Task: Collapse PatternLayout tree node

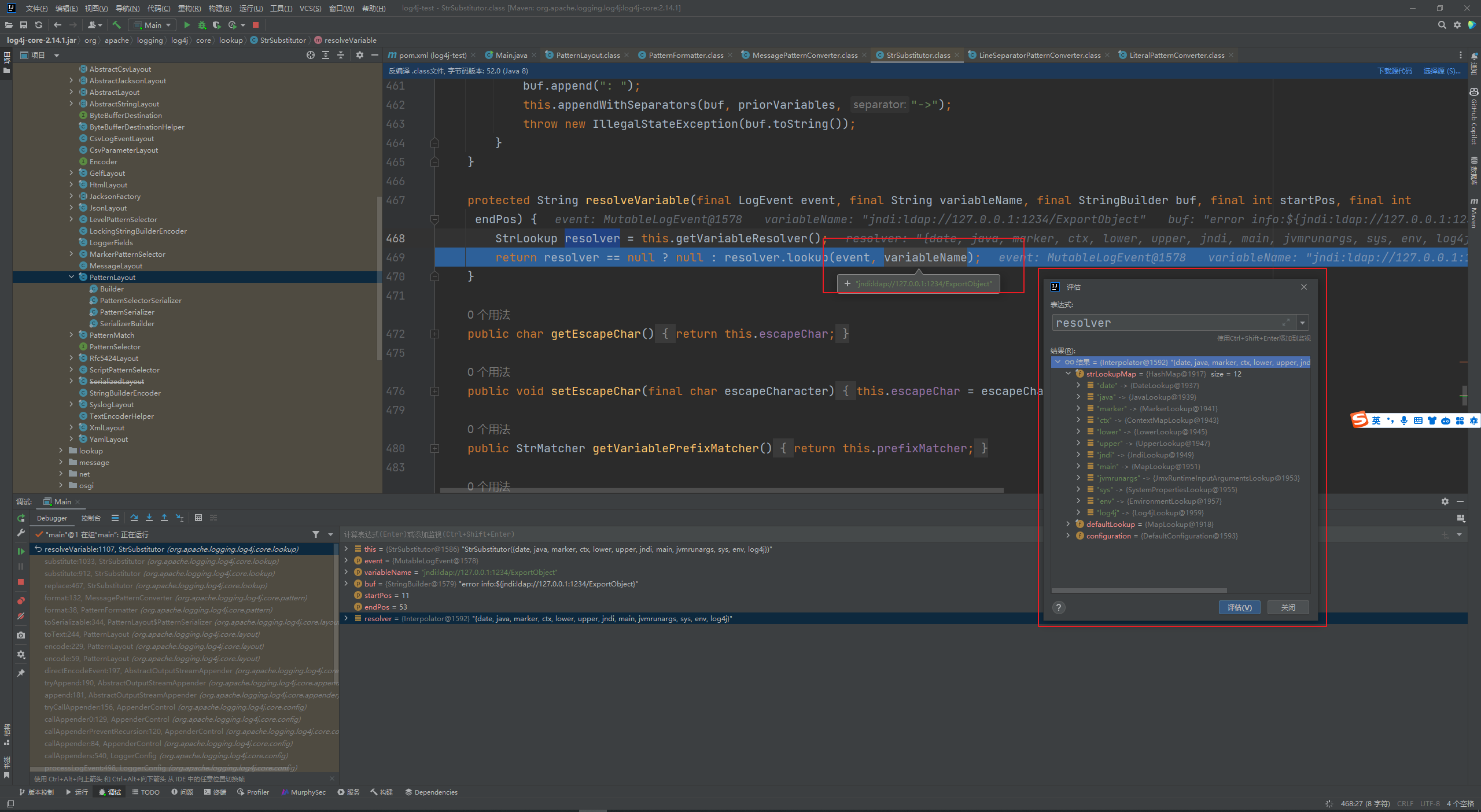Action: 72,277
